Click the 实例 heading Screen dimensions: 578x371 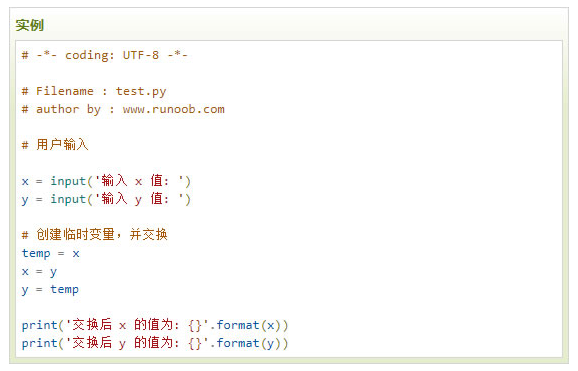(29, 25)
